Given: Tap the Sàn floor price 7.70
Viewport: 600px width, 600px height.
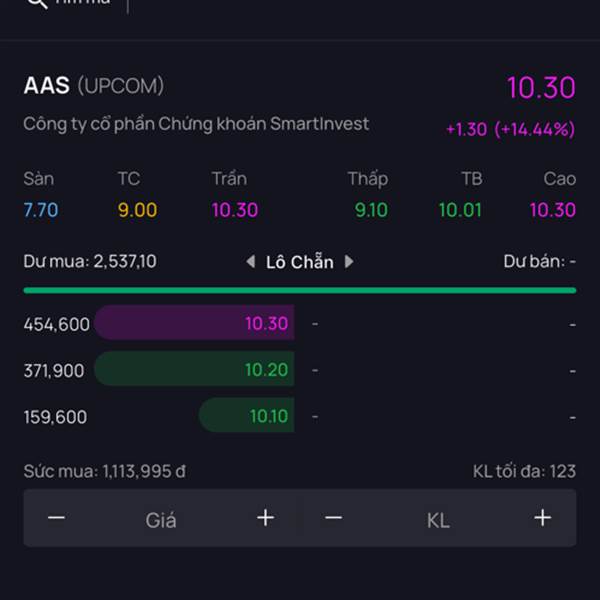Looking at the screenshot, I should (x=41, y=210).
